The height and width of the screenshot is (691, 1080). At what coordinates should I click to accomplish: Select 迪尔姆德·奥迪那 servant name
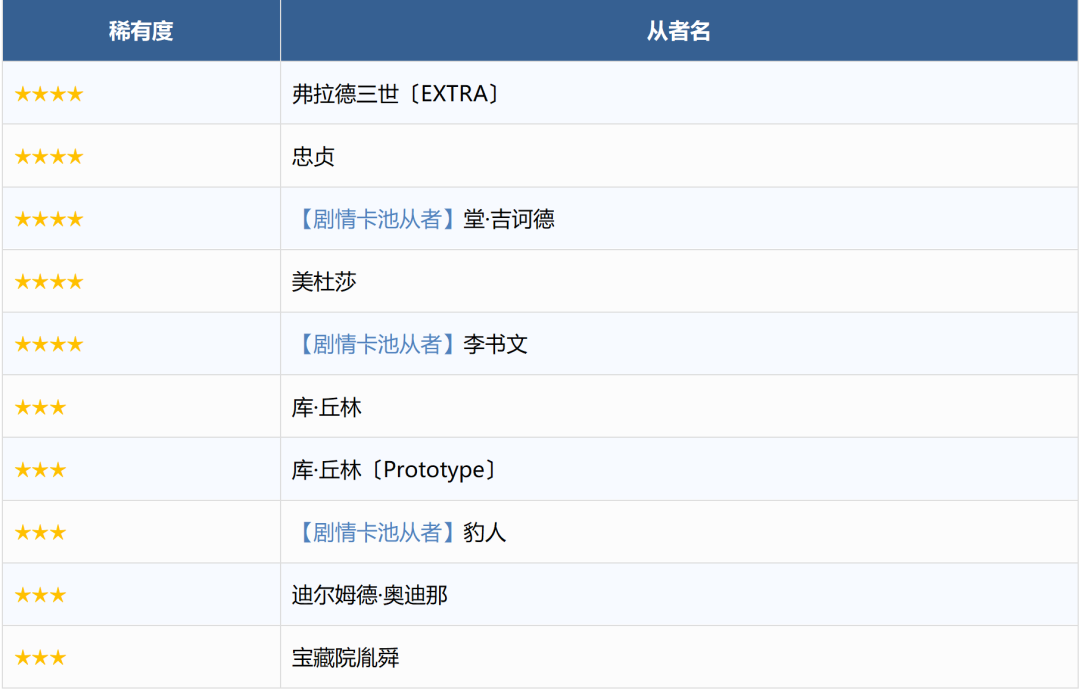(370, 595)
